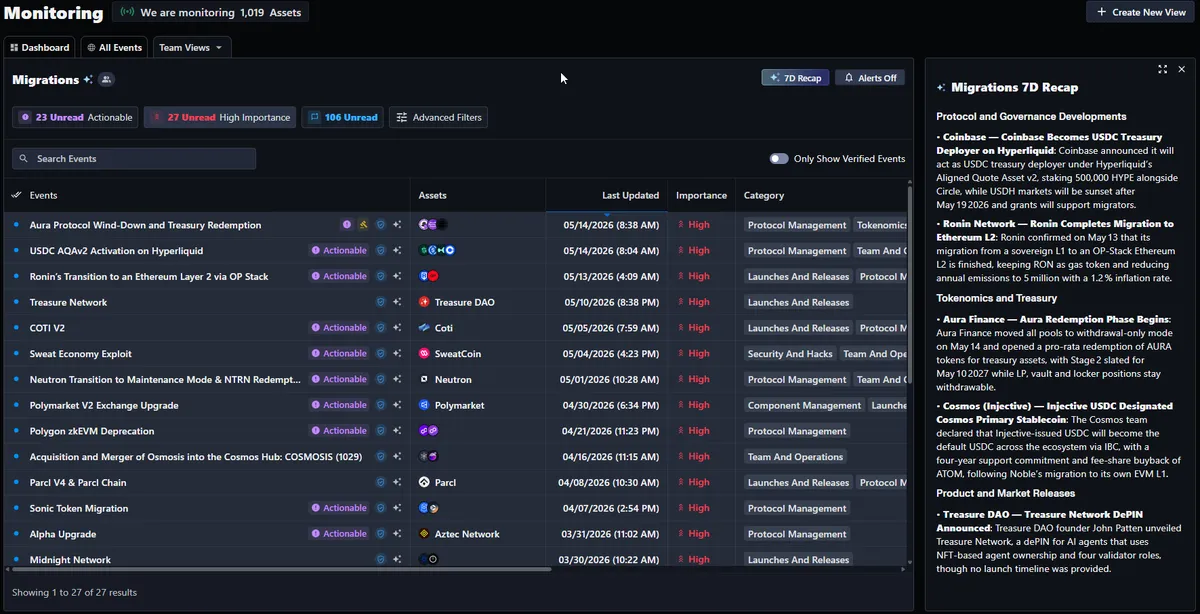This screenshot has width=1200, height=614.
Task: Sort by Events column header
Action: point(43,195)
